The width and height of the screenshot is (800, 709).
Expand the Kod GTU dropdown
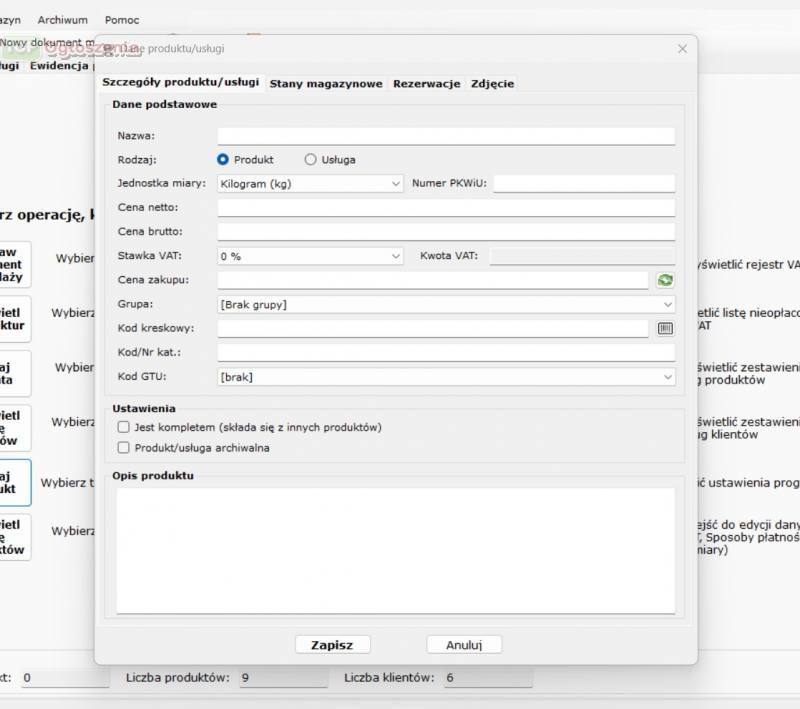[x=446, y=377]
